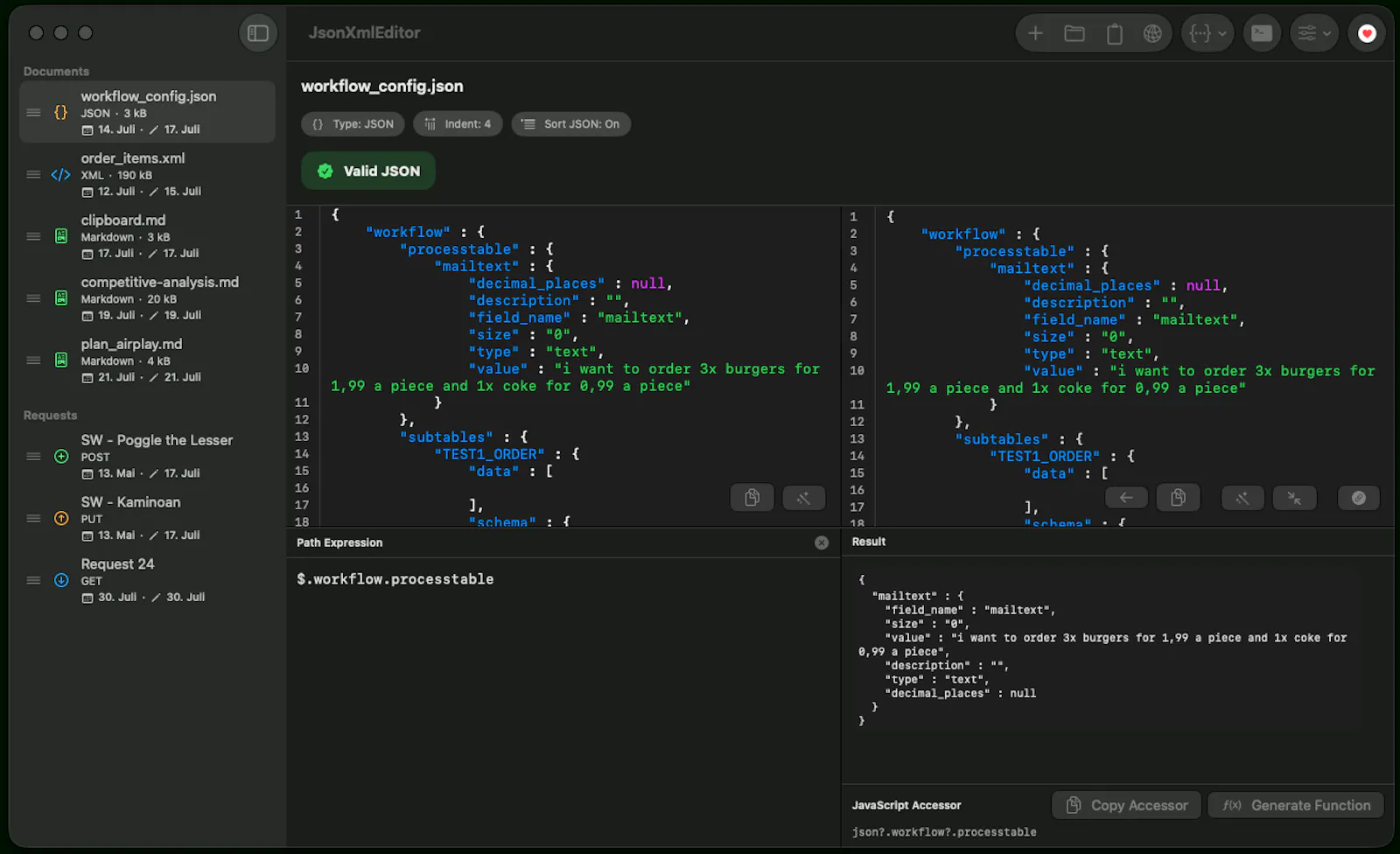Click the "subtables" key in right editor

(1002, 439)
